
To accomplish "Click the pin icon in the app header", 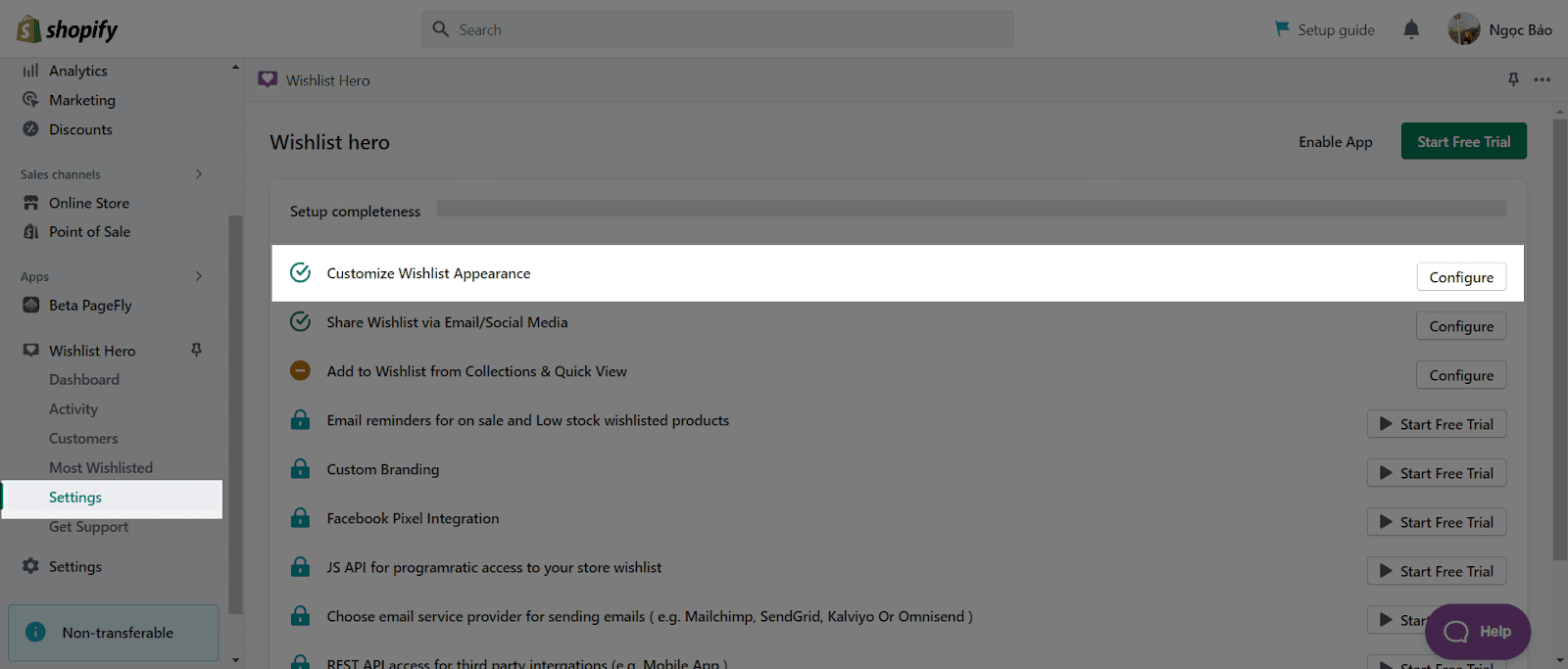I will click(1513, 79).
